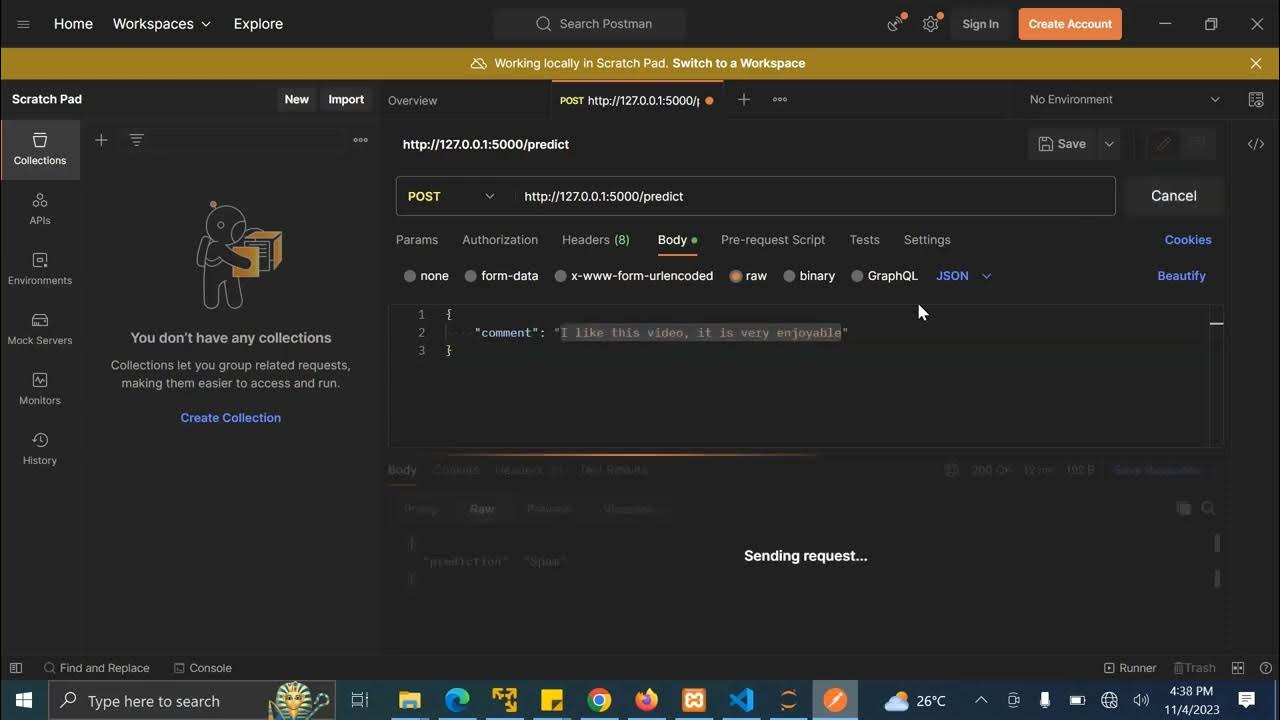Click the Create Account button
Image resolution: width=1280 pixels, height=720 pixels.
point(1070,24)
